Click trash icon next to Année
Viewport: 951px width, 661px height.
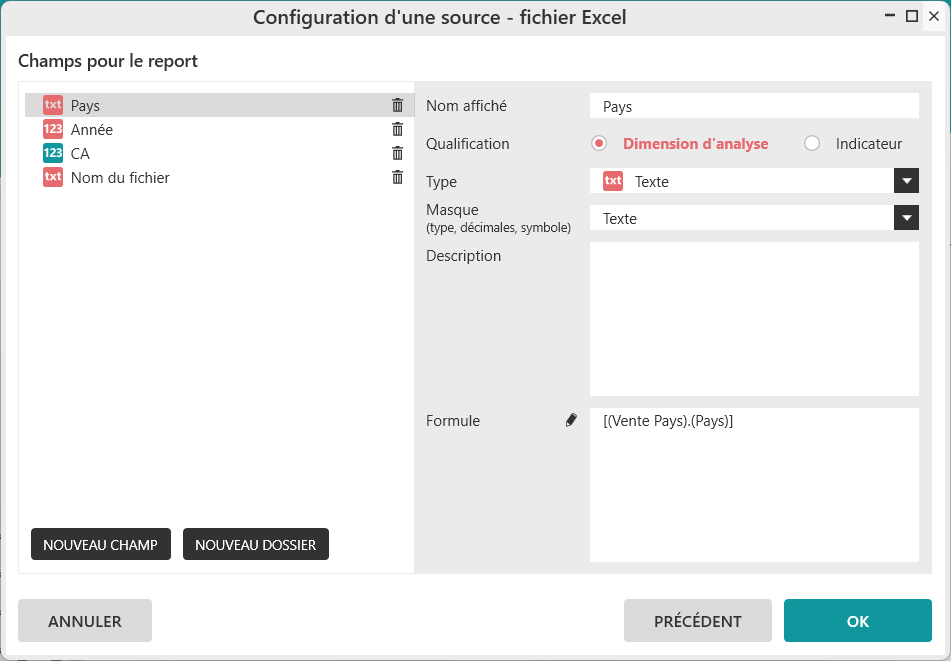(x=397, y=129)
